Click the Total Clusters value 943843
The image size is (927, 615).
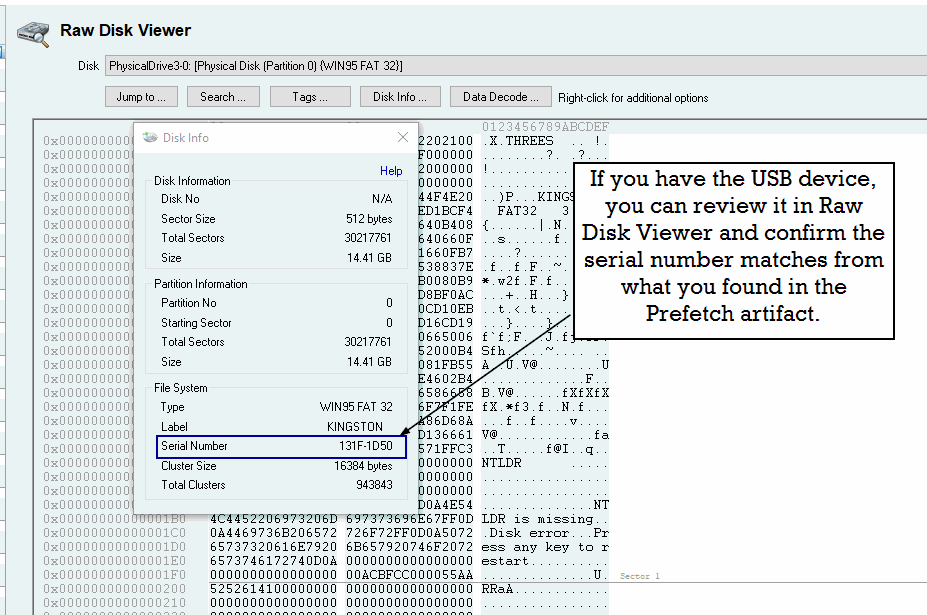pyautogui.click(x=374, y=485)
